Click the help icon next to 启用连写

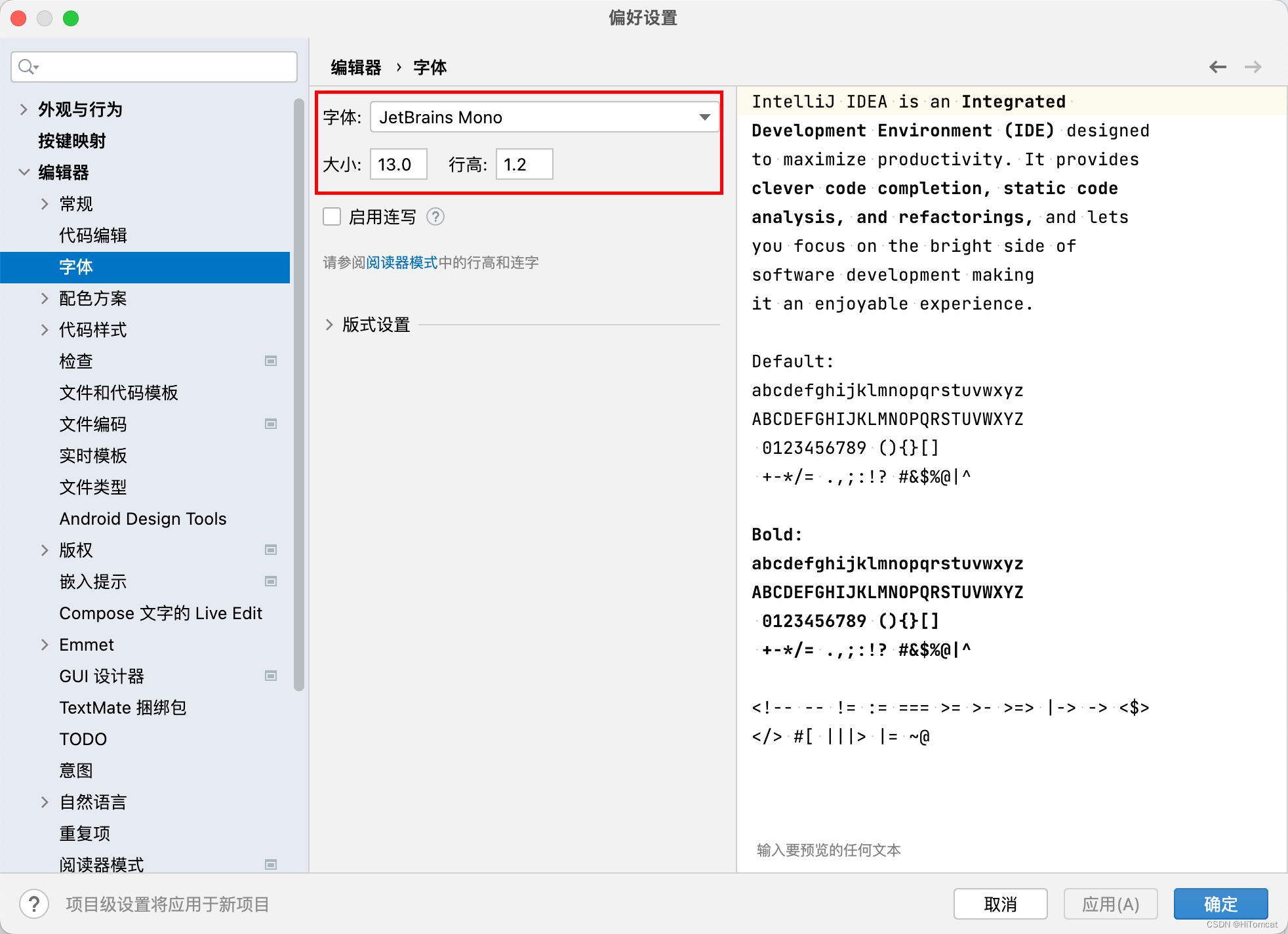tap(435, 216)
